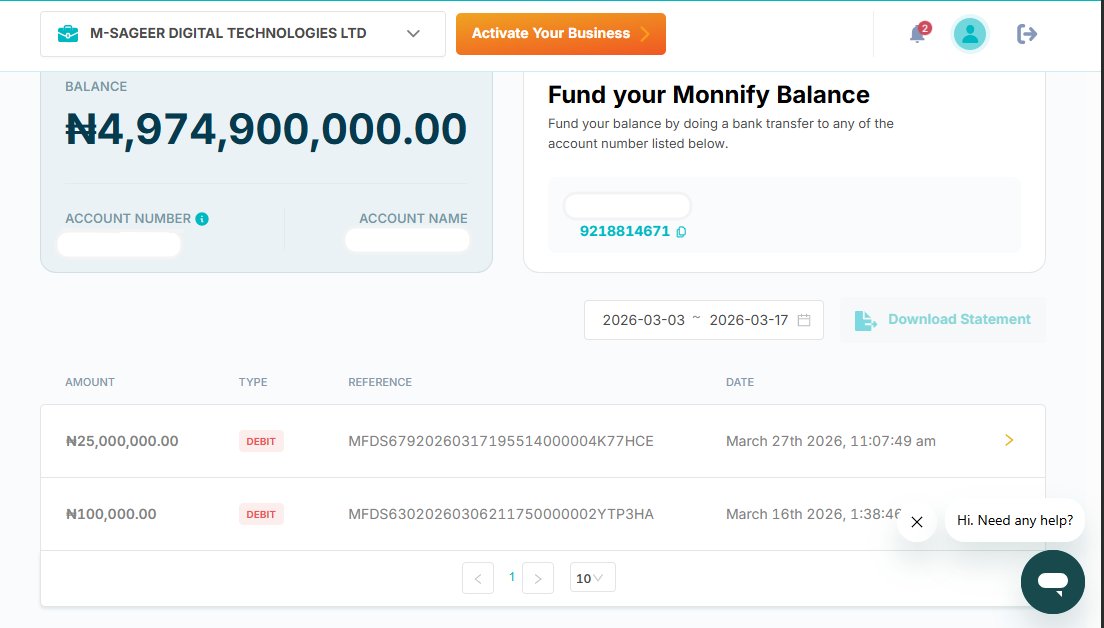Click DEBIT badge in ₦25,000,000.00 row
Image resolution: width=1104 pixels, height=628 pixels.
pyautogui.click(x=261, y=441)
